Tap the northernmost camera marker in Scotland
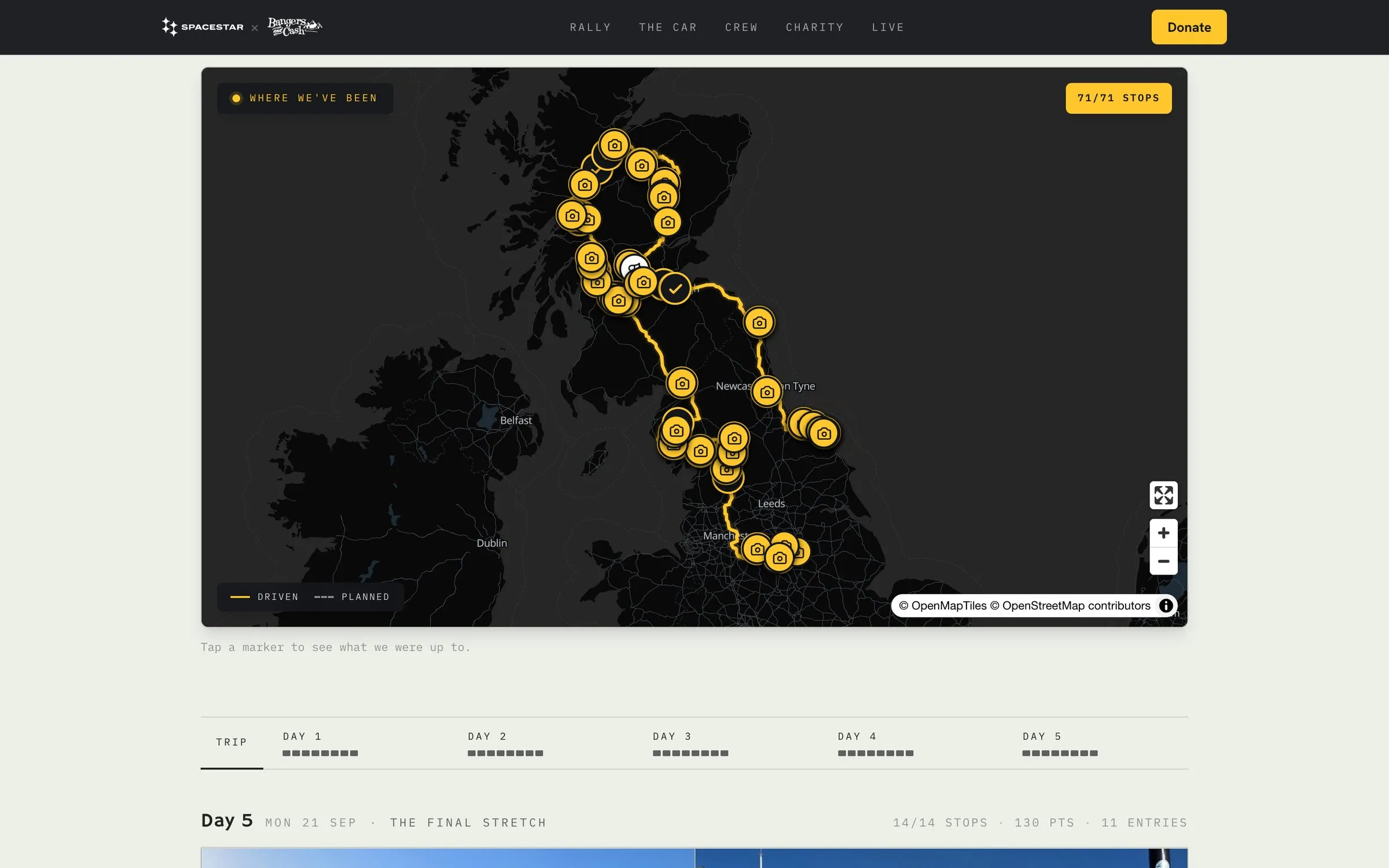Viewport: 1389px width, 868px height. 615,145
